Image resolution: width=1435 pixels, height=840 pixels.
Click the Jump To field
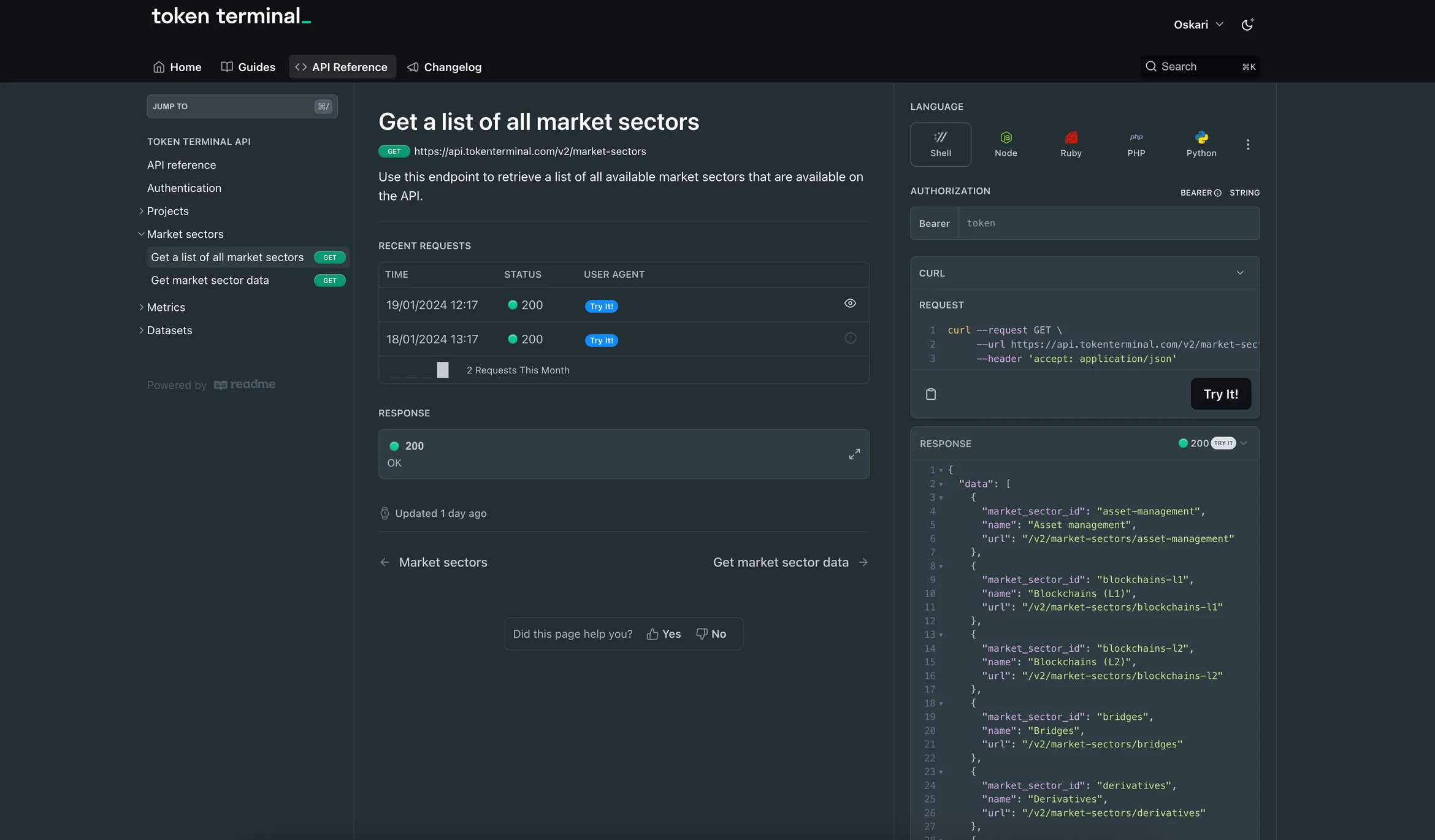coord(242,106)
